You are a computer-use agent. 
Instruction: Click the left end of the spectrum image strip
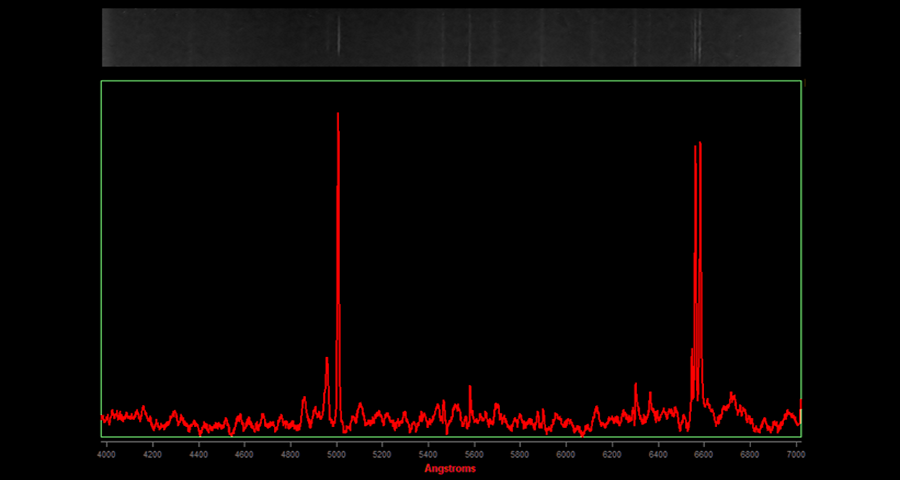click(x=108, y=37)
